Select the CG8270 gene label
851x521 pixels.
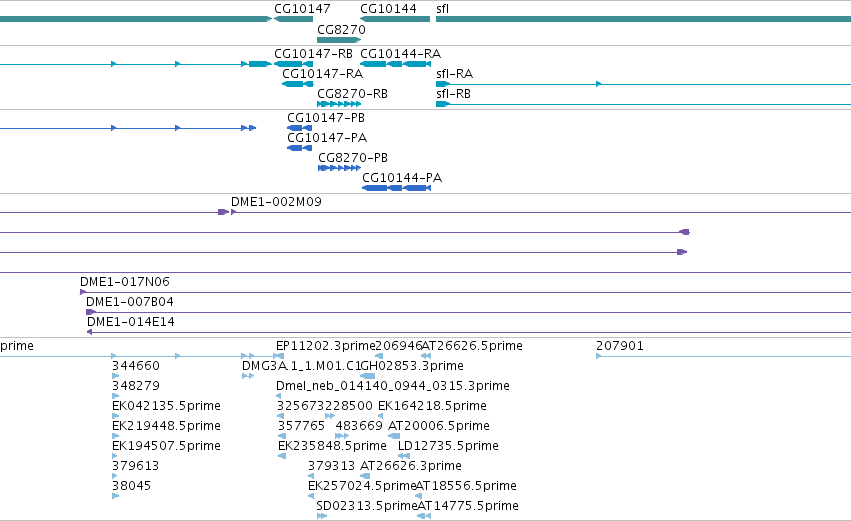coord(341,30)
